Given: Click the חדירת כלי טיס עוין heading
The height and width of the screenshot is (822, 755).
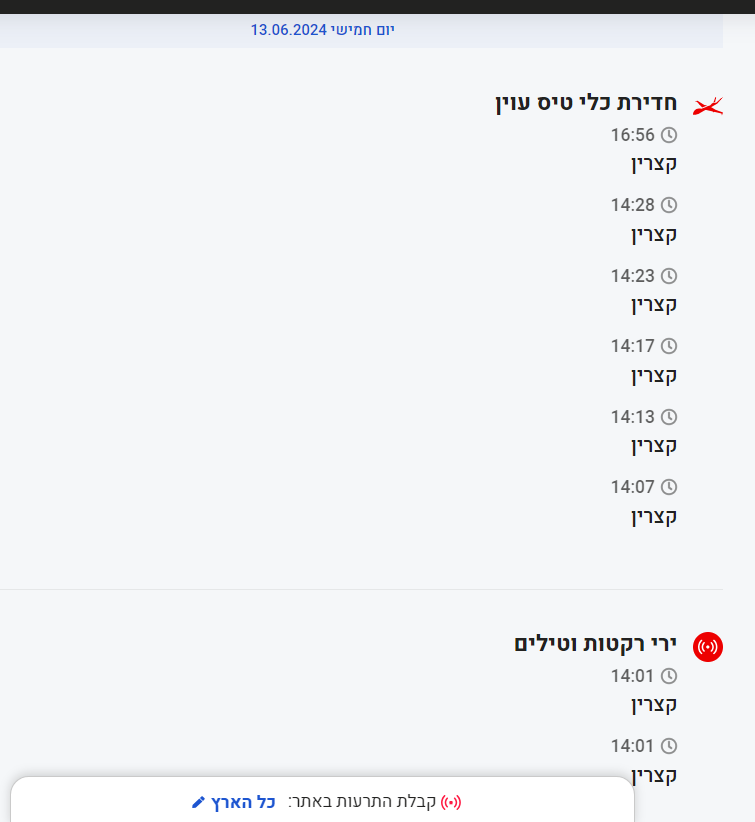Looking at the screenshot, I should click(x=586, y=103).
